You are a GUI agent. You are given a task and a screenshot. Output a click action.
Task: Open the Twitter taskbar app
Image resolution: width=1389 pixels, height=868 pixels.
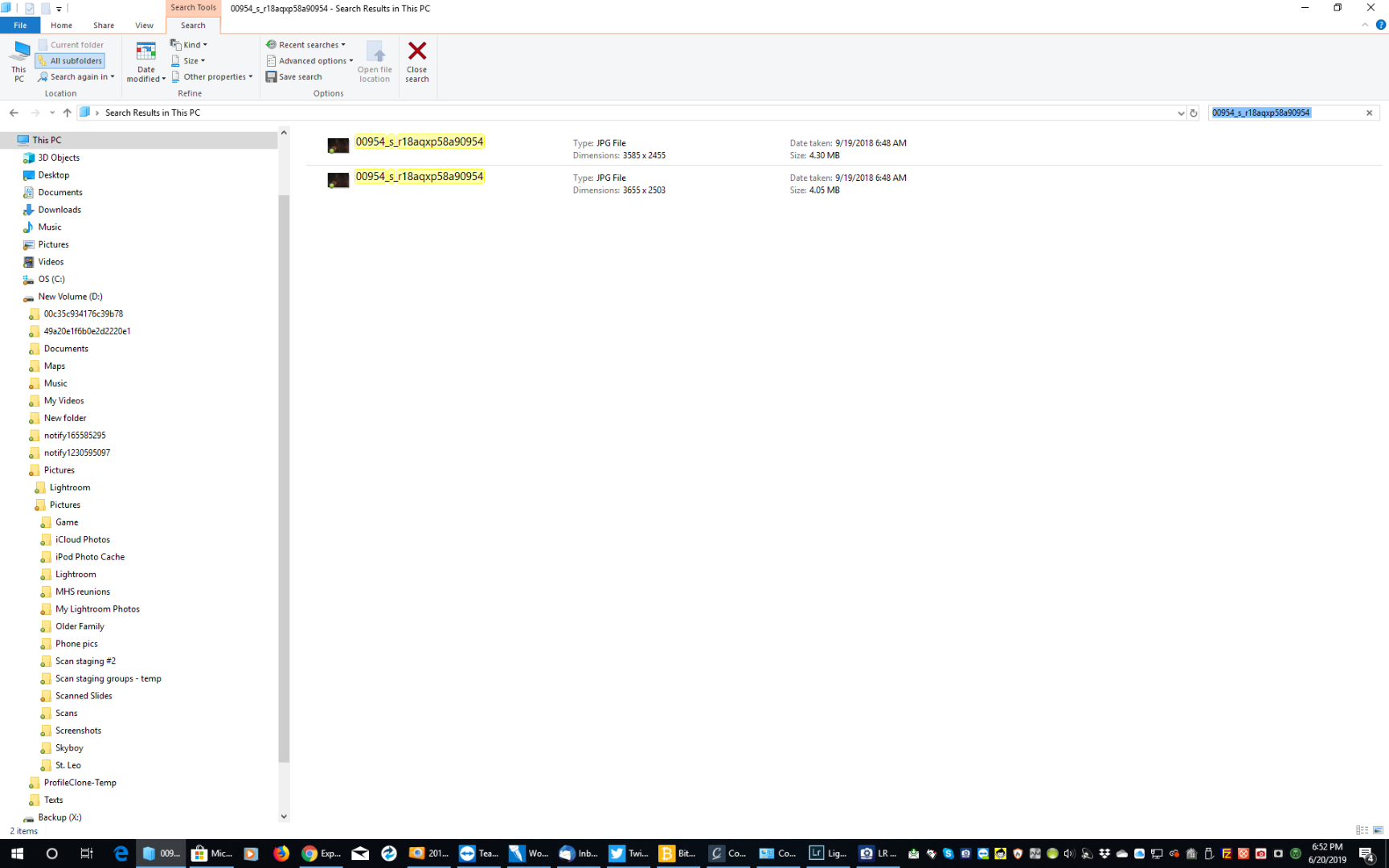pyautogui.click(x=629, y=854)
